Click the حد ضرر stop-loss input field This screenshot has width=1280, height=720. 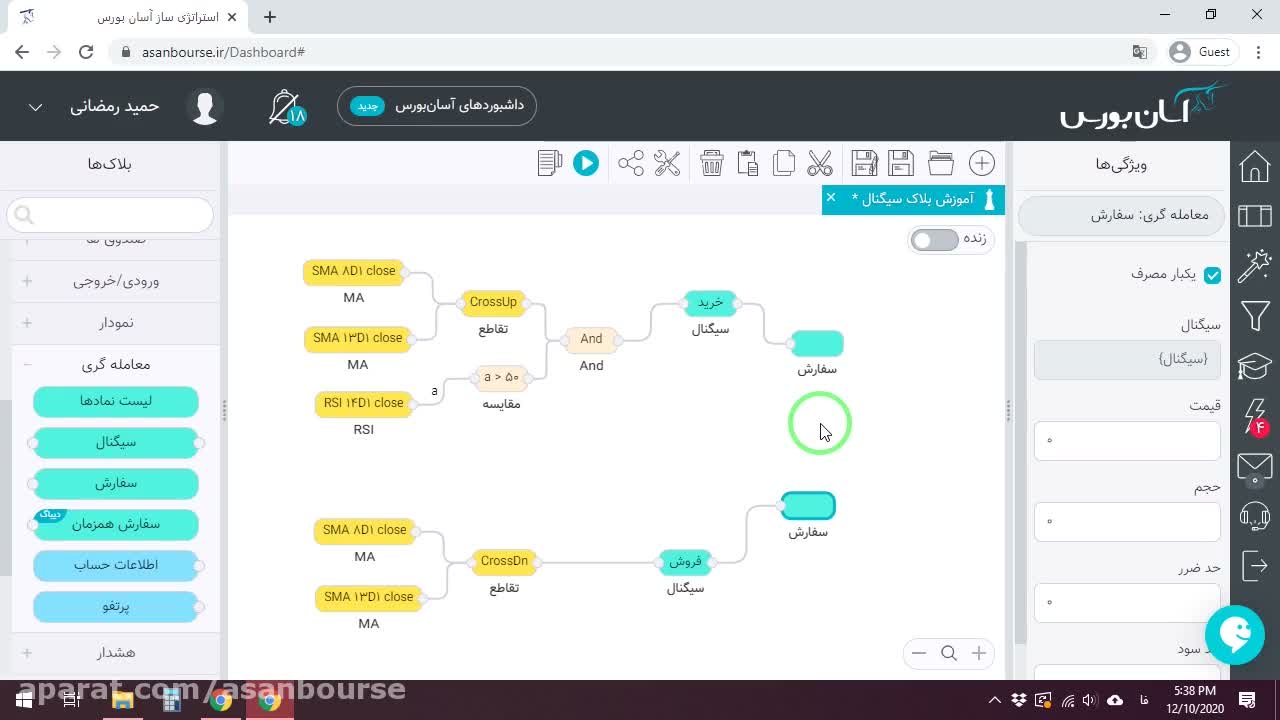click(1127, 603)
